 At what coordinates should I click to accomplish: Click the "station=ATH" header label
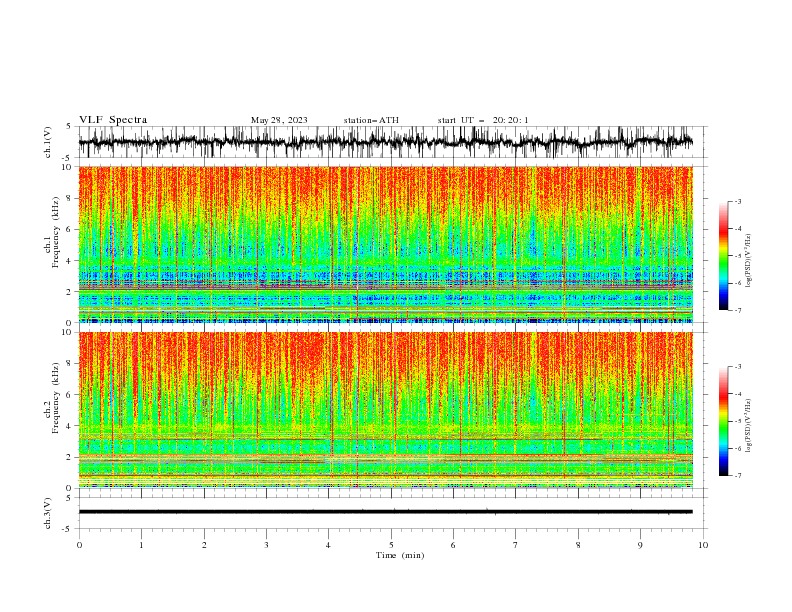(371, 120)
